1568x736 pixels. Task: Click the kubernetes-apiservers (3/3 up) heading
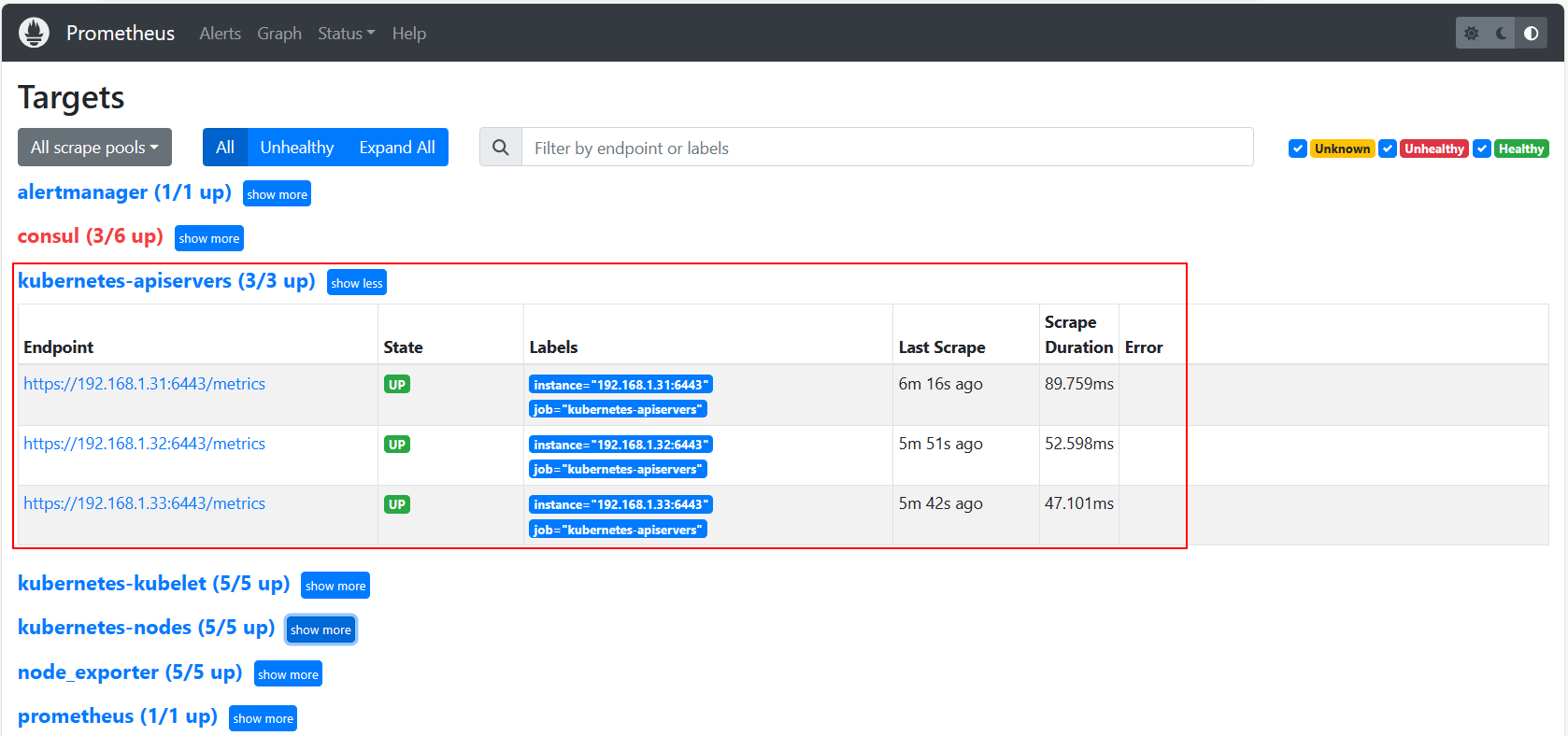pyautogui.click(x=166, y=281)
